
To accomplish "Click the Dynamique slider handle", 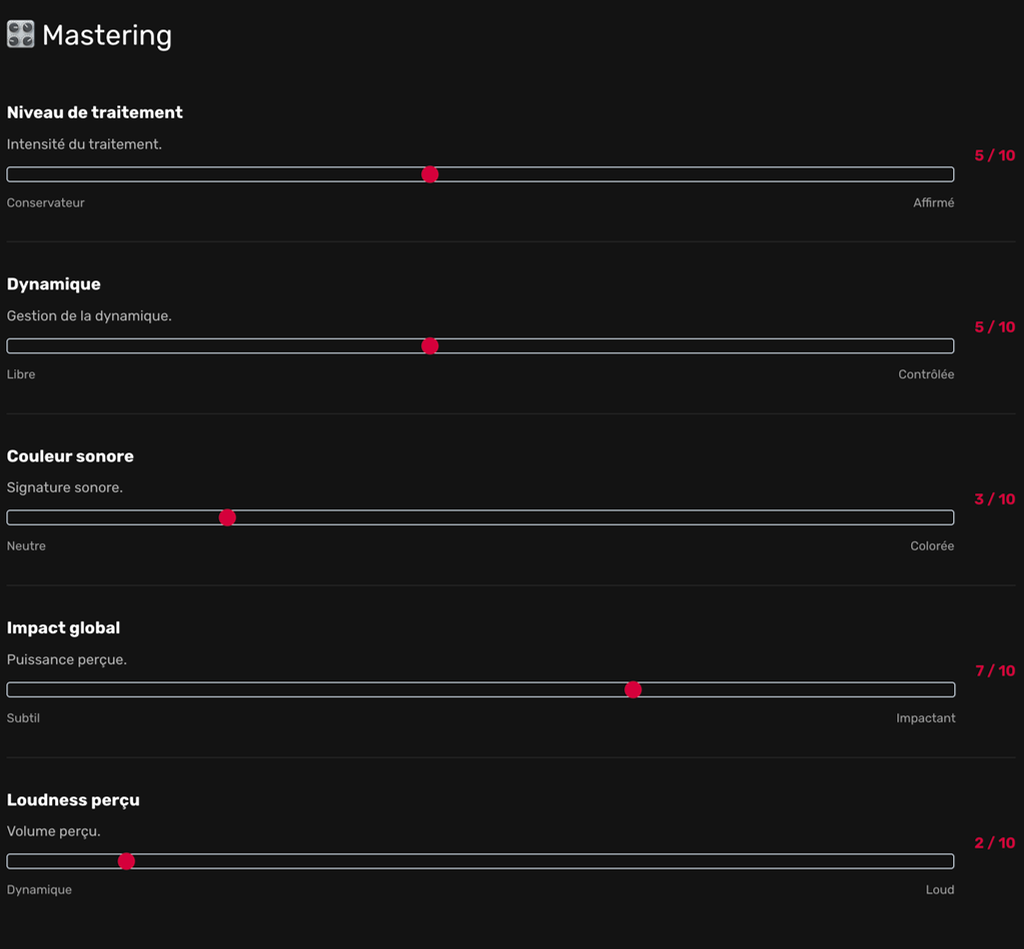I will 430,346.
